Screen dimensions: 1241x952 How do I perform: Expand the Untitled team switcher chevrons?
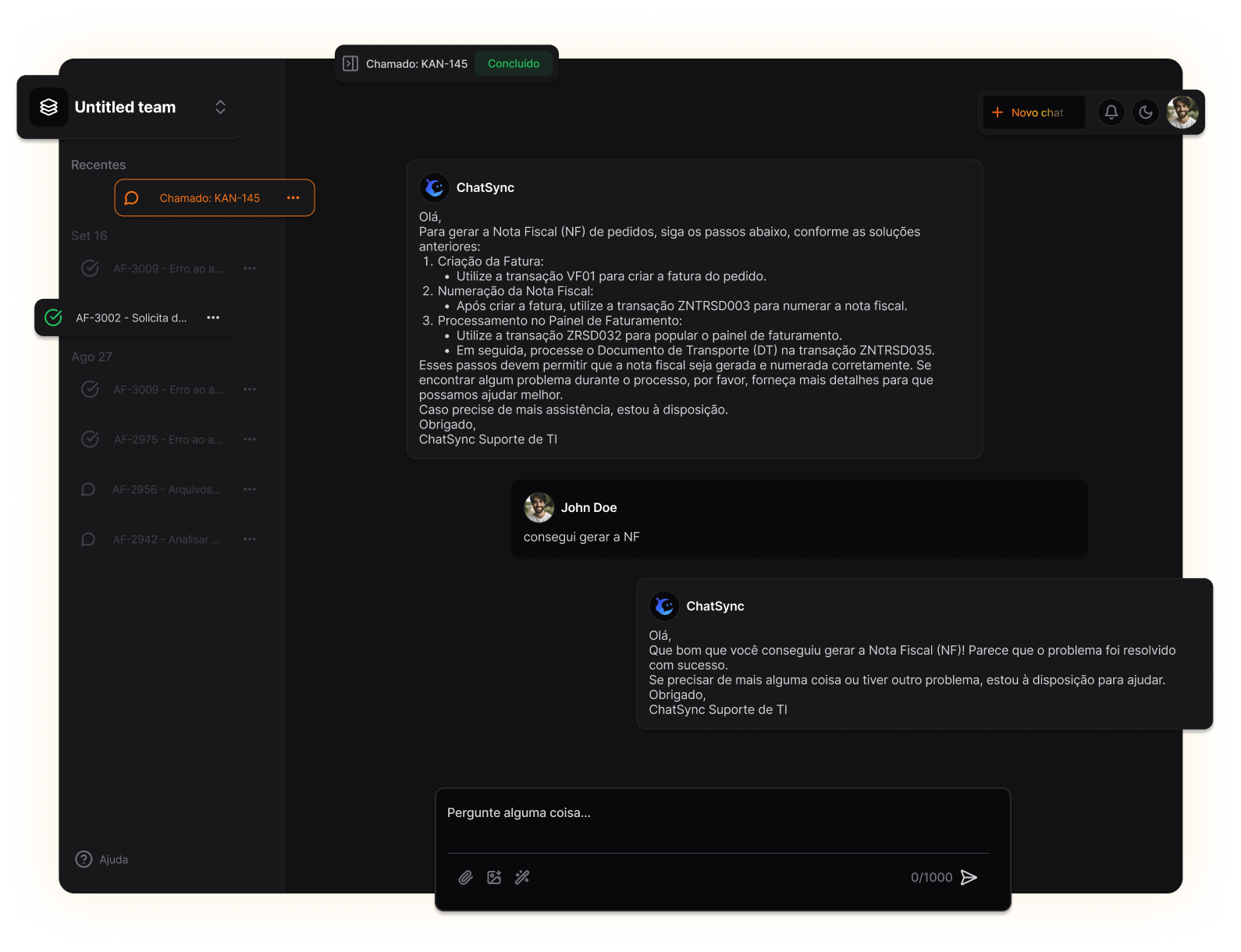(220, 107)
